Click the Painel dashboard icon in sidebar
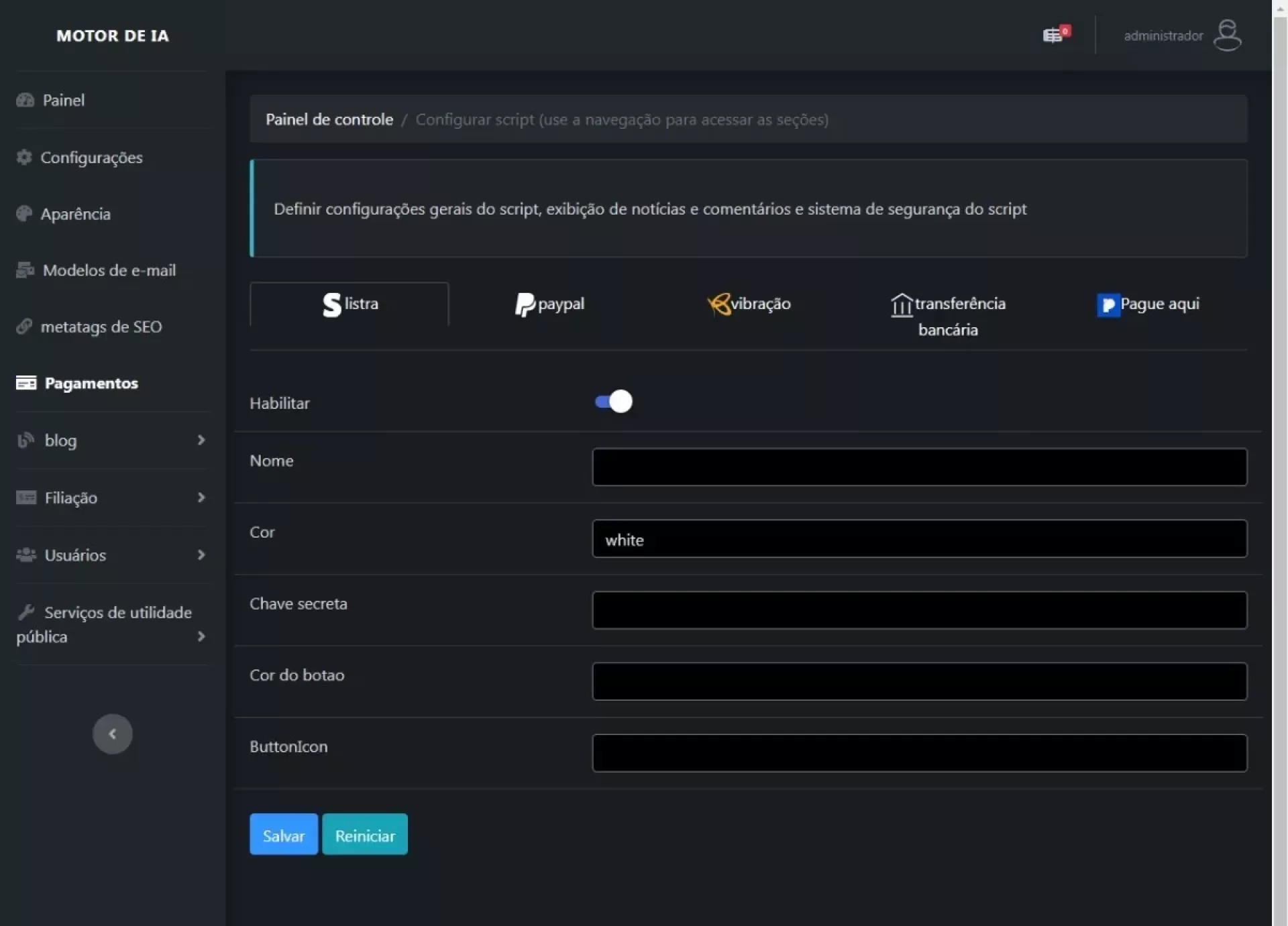 click(25, 100)
